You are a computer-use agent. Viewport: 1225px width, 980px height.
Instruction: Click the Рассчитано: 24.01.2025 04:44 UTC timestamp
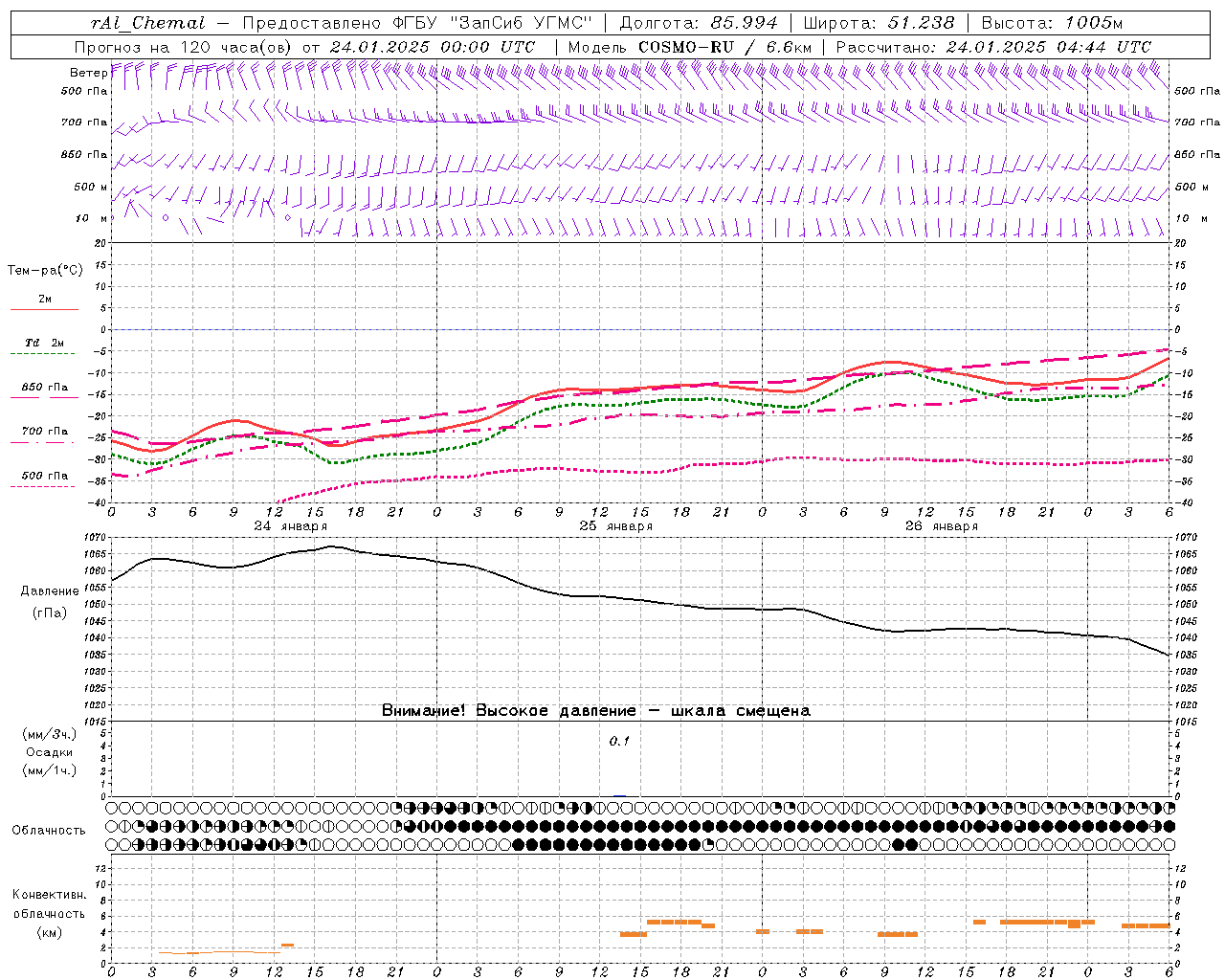pos(993,47)
